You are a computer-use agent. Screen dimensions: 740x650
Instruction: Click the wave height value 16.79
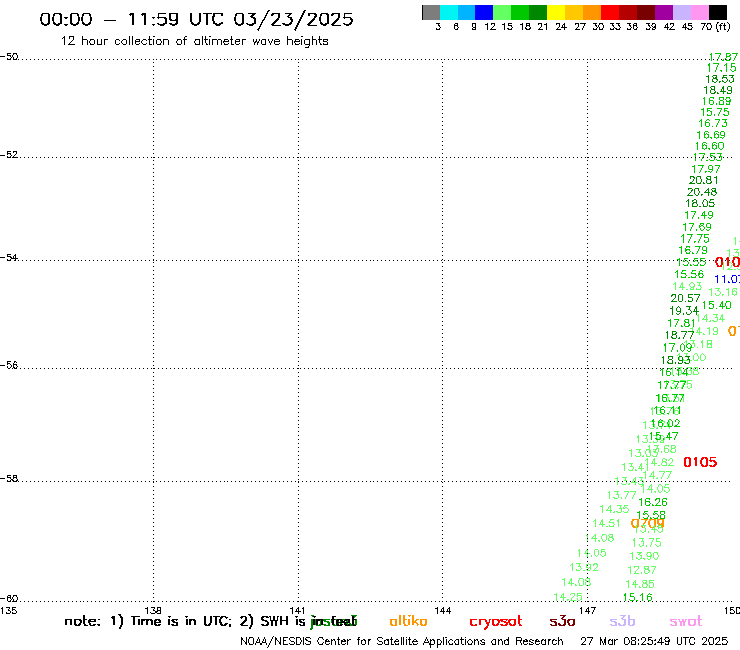coord(693,250)
